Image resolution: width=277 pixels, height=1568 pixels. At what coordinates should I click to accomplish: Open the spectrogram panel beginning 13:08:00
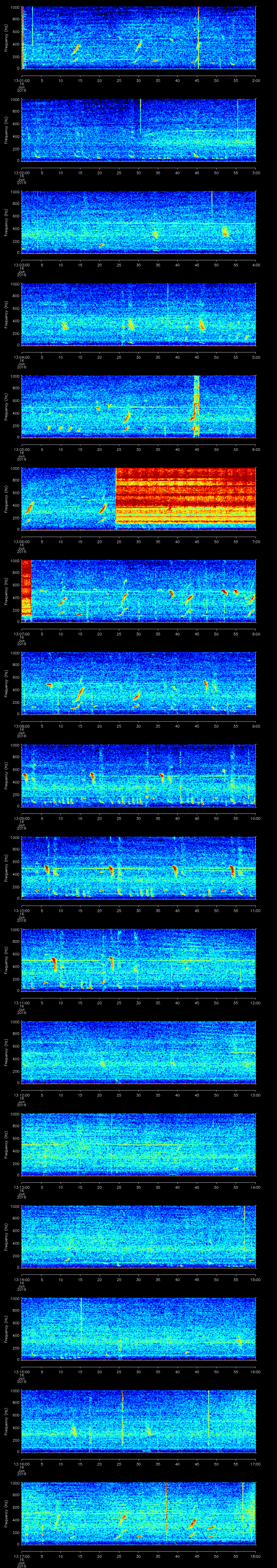[138, 683]
